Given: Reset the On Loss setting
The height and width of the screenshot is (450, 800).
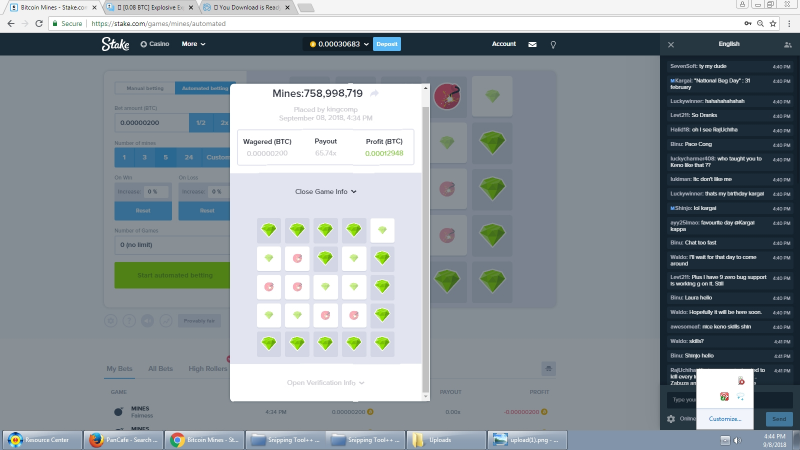Looking at the screenshot, I should point(205,211).
